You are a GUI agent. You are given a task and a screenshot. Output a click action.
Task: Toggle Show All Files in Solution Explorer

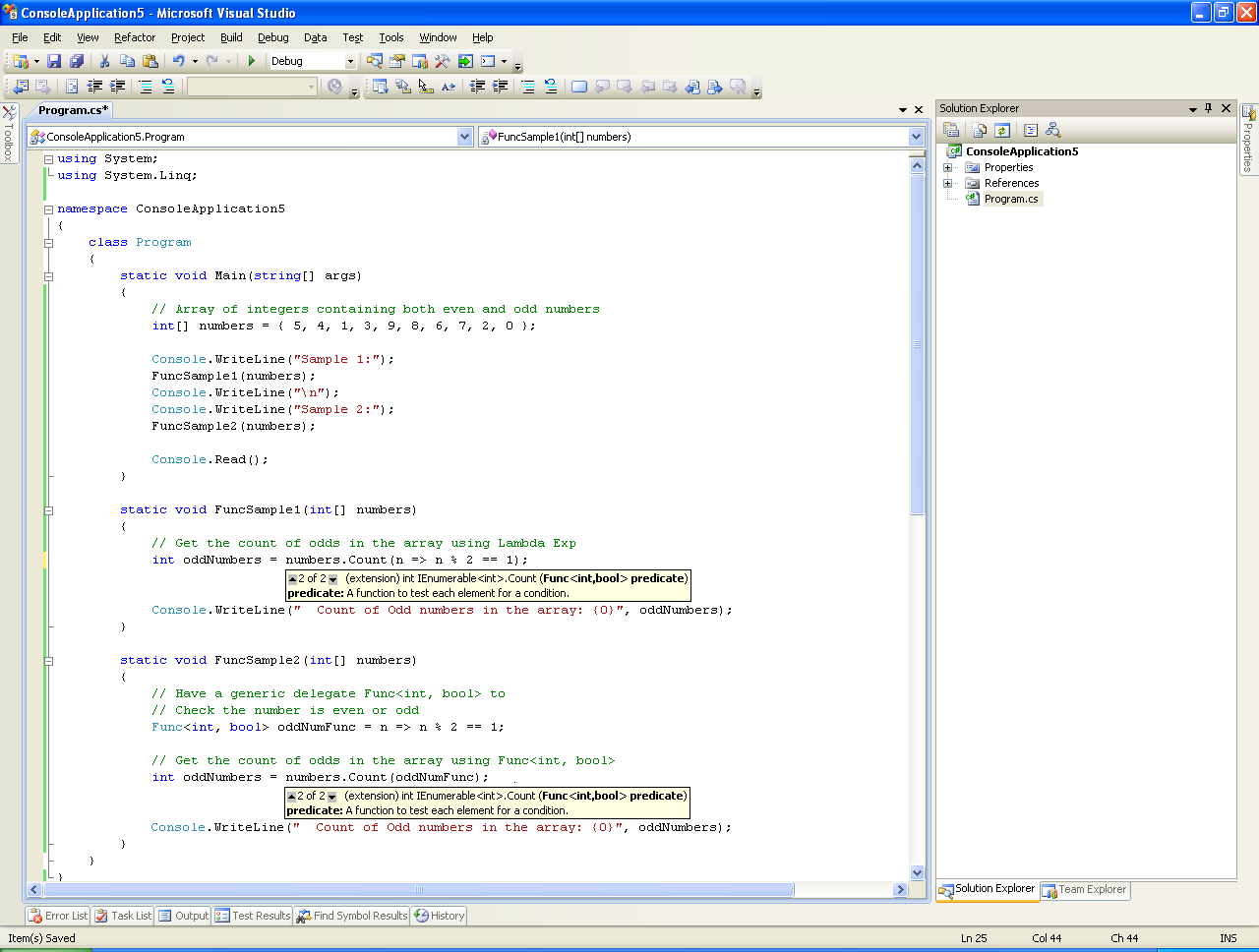979,130
